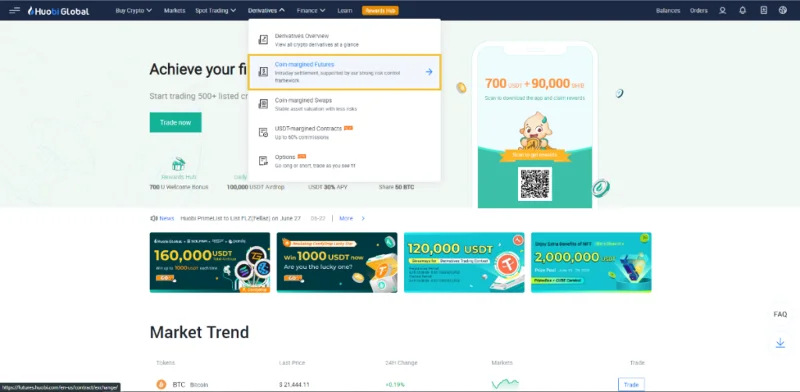Select USDT-margined Contracts menu entry
800x392 pixels.
point(344,133)
